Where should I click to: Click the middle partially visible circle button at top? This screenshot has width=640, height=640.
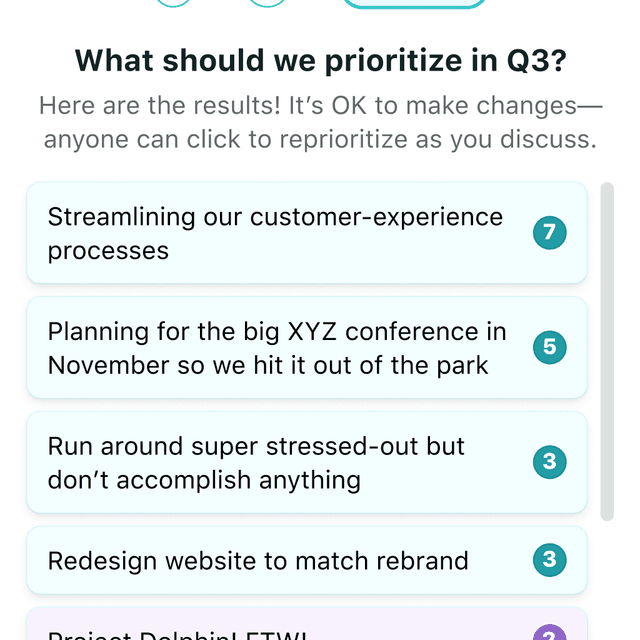click(267, 3)
